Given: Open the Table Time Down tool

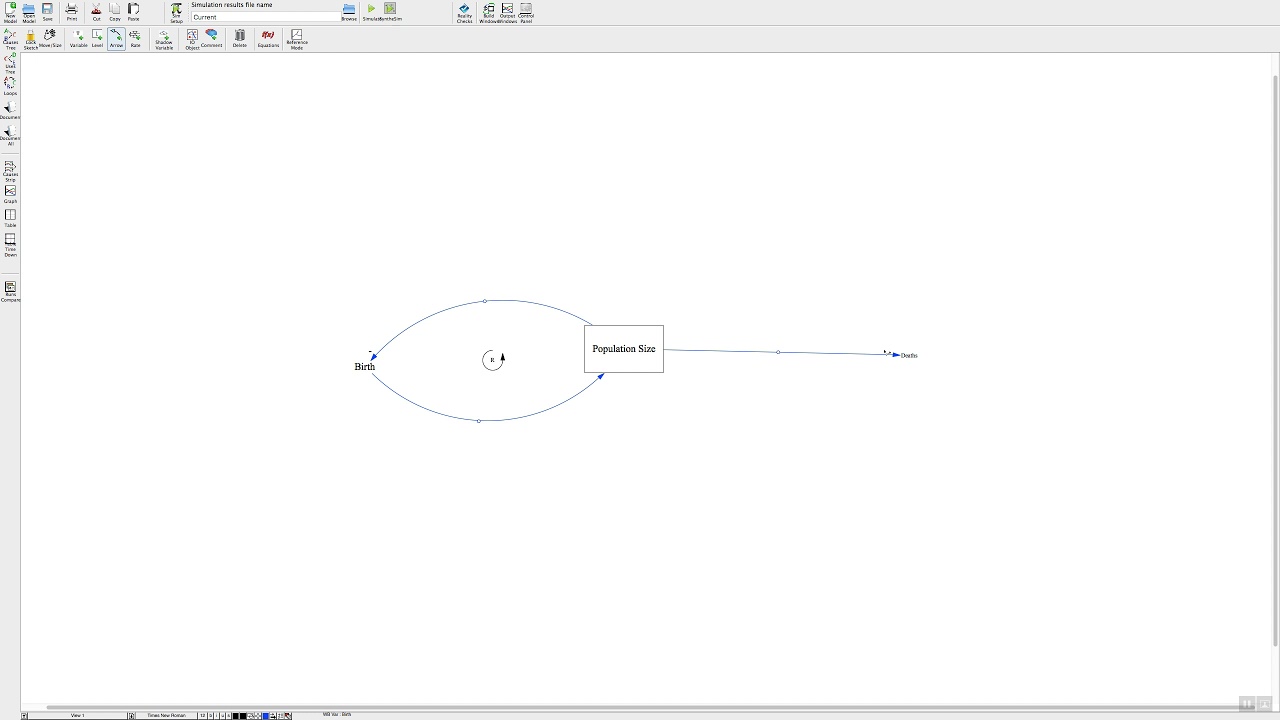Looking at the screenshot, I should tap(10, 245).
